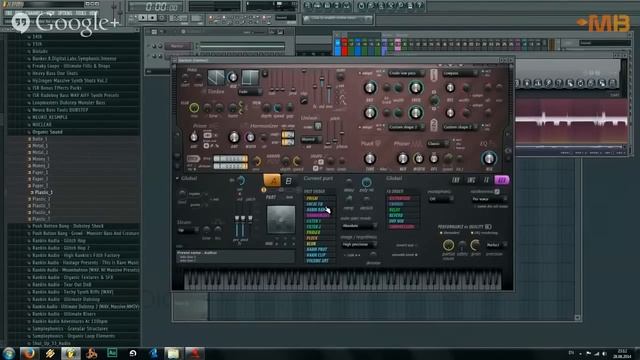Viewport: 640px width, 360px height.
Task: Select the IMG tab in Harmor
Action: (x=471, y=180)
